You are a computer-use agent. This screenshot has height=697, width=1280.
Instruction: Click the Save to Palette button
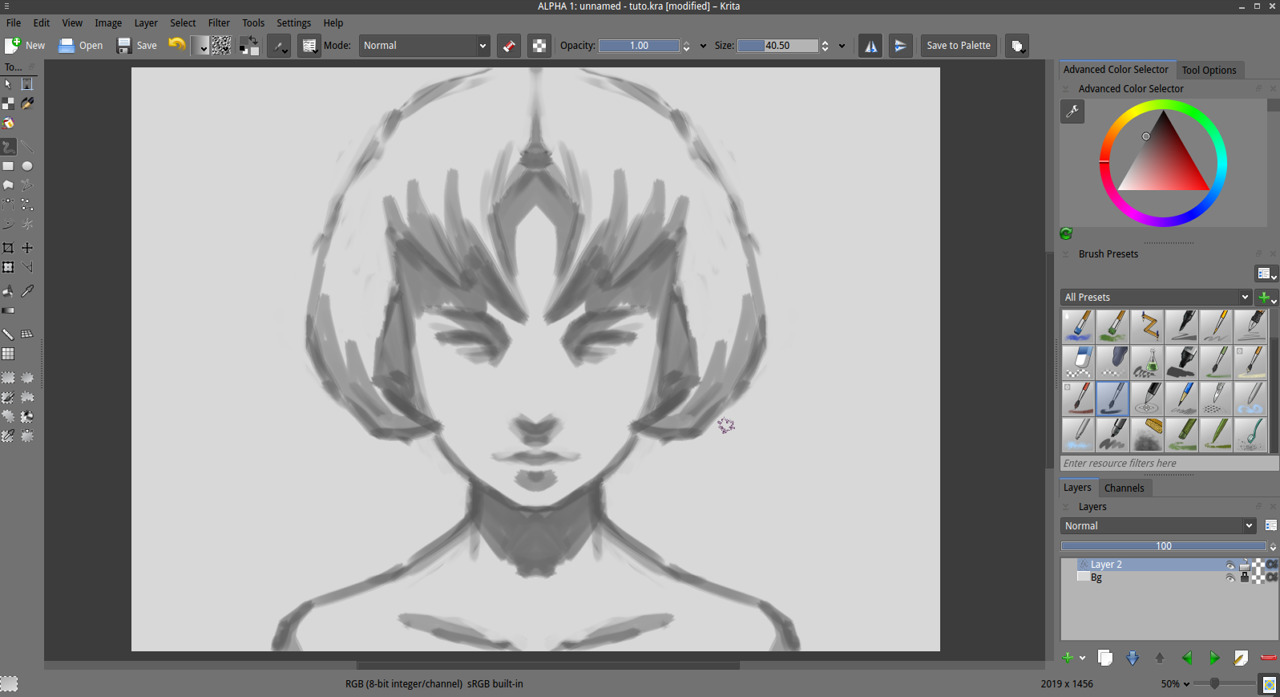[x=958, y=46]
